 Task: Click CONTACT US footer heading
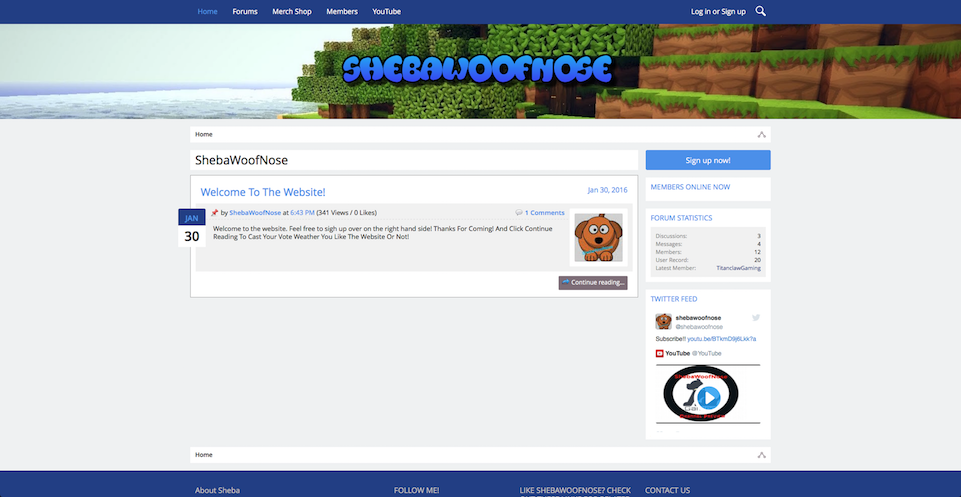(x=667, y=490)
